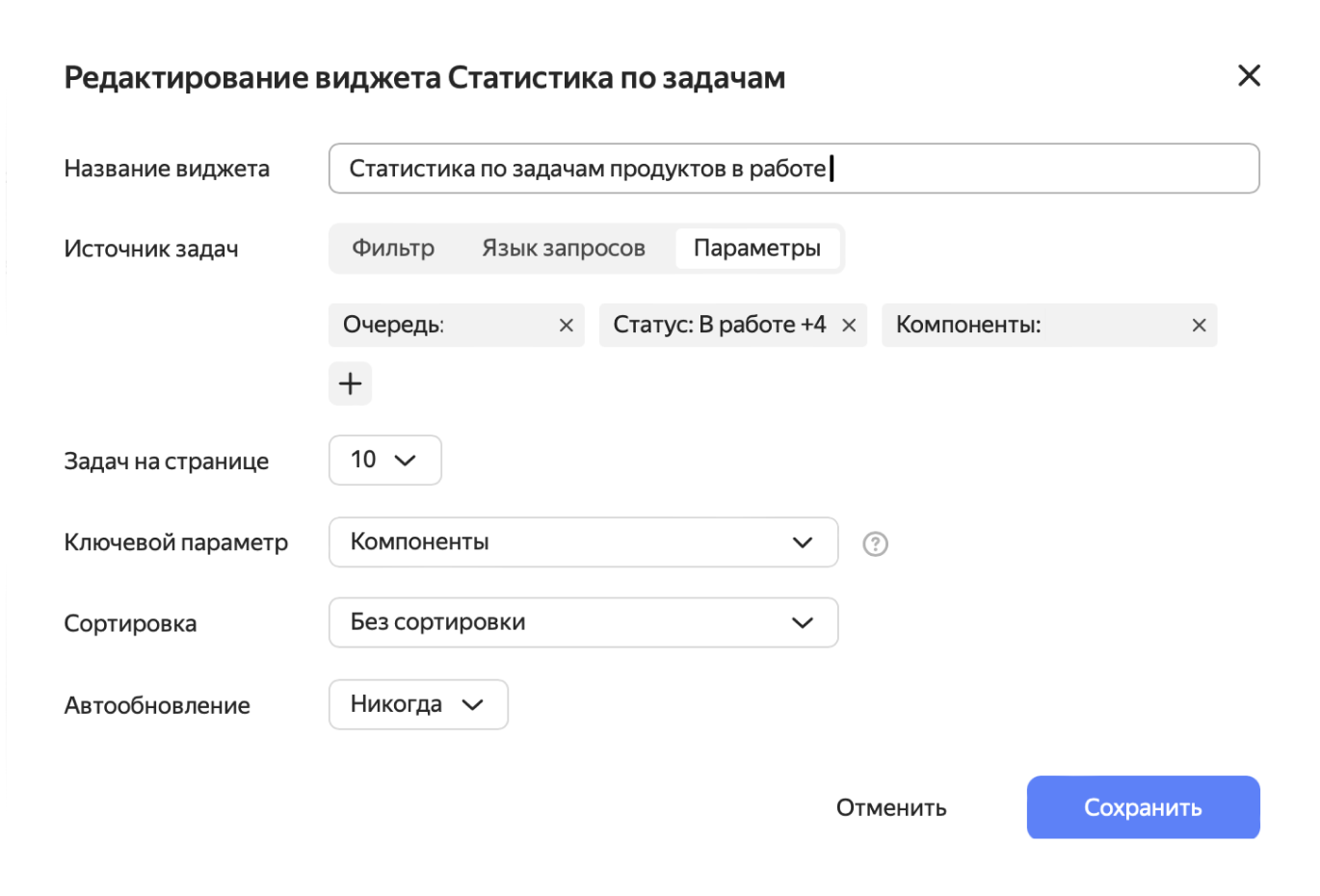Remove the Компоненты filter chip
The height and width of the screenshot is (896, 1320).
pos(1199,325)
